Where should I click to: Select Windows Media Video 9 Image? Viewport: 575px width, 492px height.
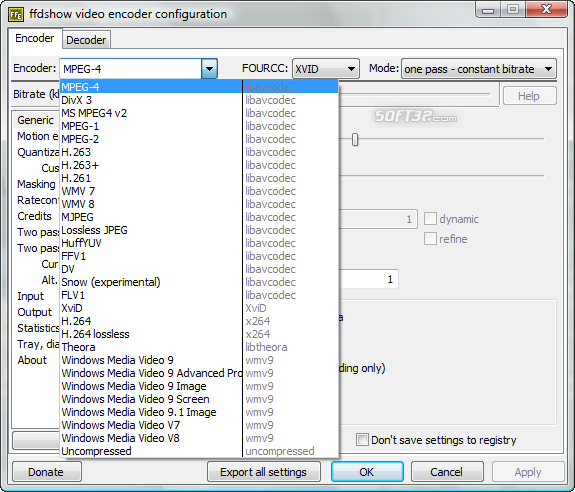[x=198, y=386]
